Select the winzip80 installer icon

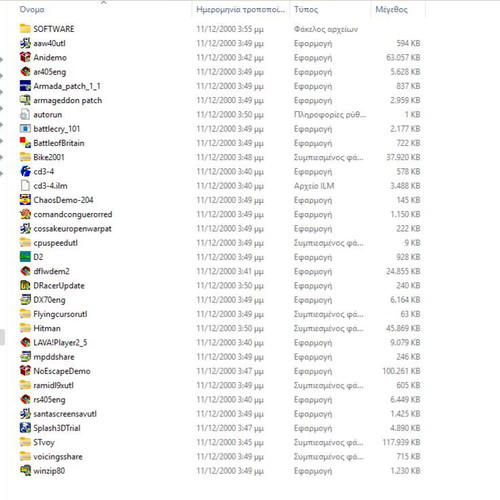25,471
